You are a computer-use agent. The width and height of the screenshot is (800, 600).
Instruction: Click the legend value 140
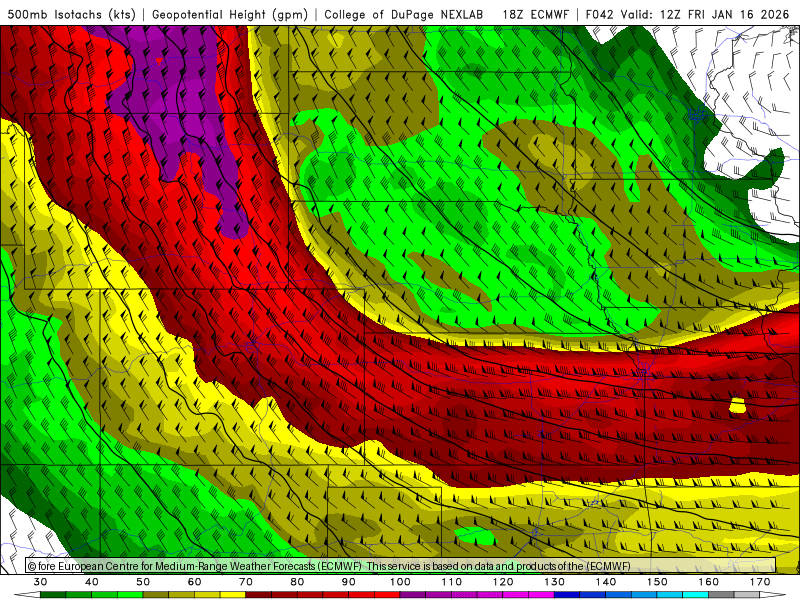(x=606, y=582)
